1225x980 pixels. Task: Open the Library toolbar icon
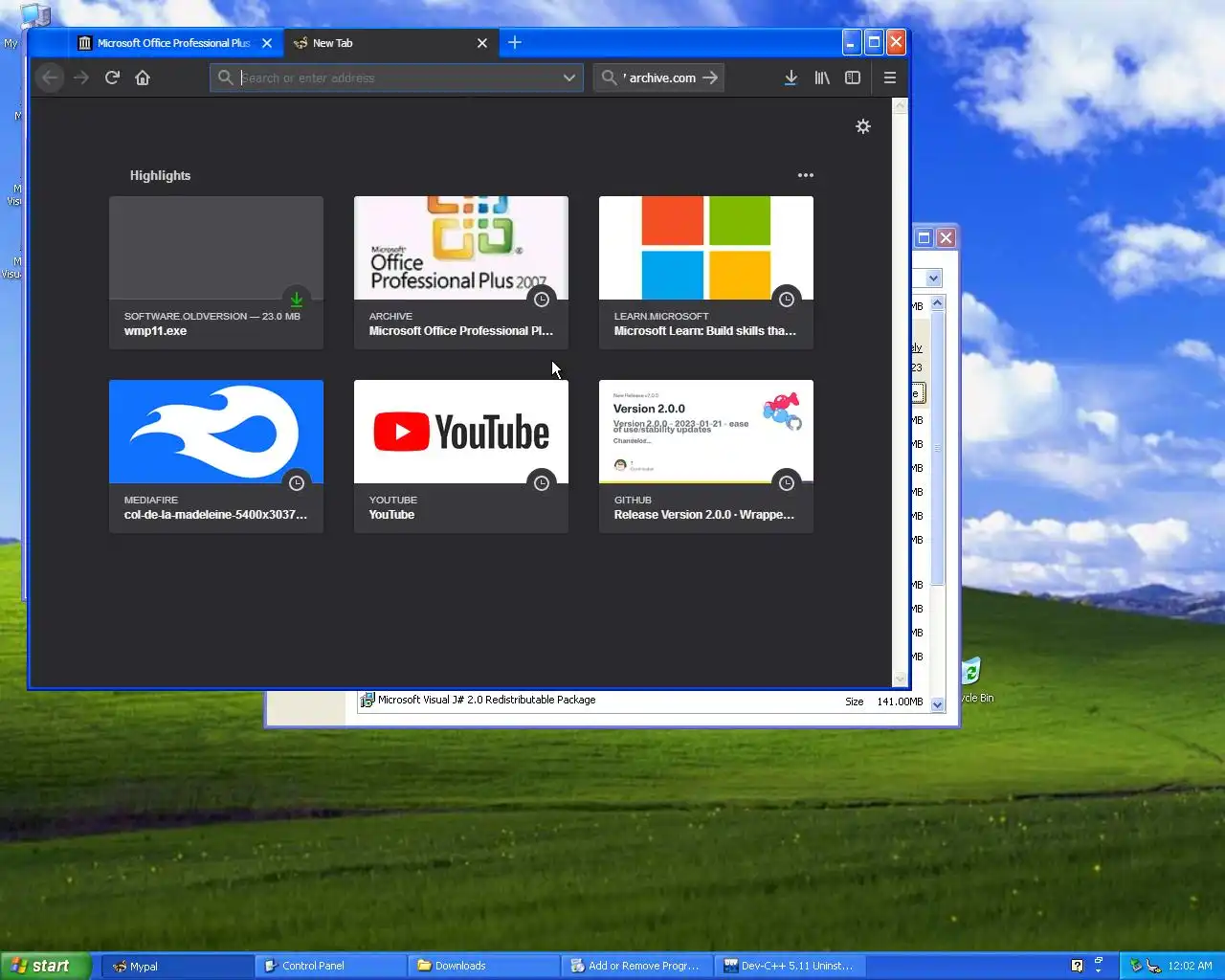pyautogui.click(x=822, y=78)
